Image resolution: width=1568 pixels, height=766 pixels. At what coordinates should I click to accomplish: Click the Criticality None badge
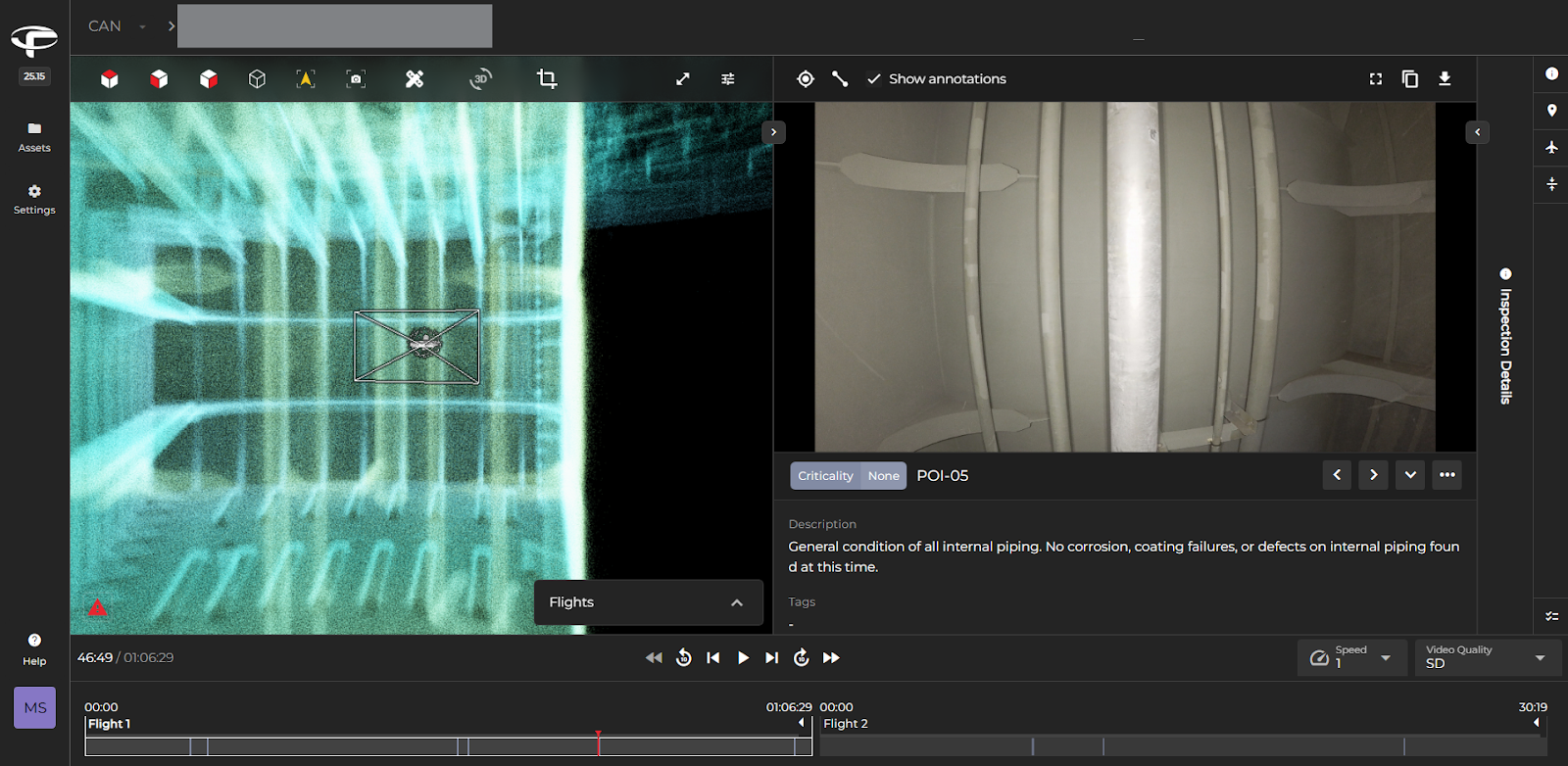(848, 476)
